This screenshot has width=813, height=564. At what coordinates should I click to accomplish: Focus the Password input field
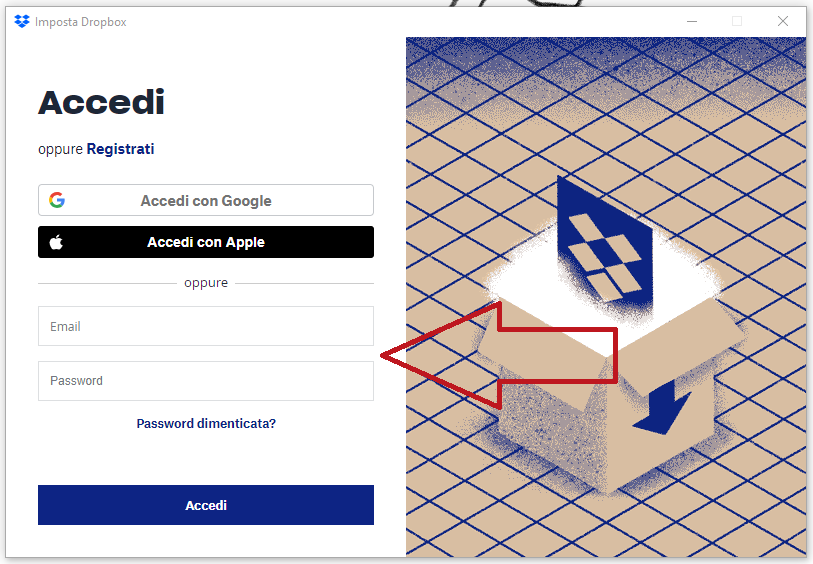(x=206, y=381)
